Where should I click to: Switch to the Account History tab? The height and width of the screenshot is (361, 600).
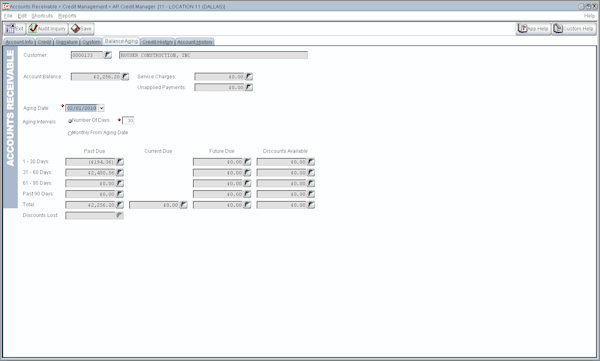click(x=195, y=42)
